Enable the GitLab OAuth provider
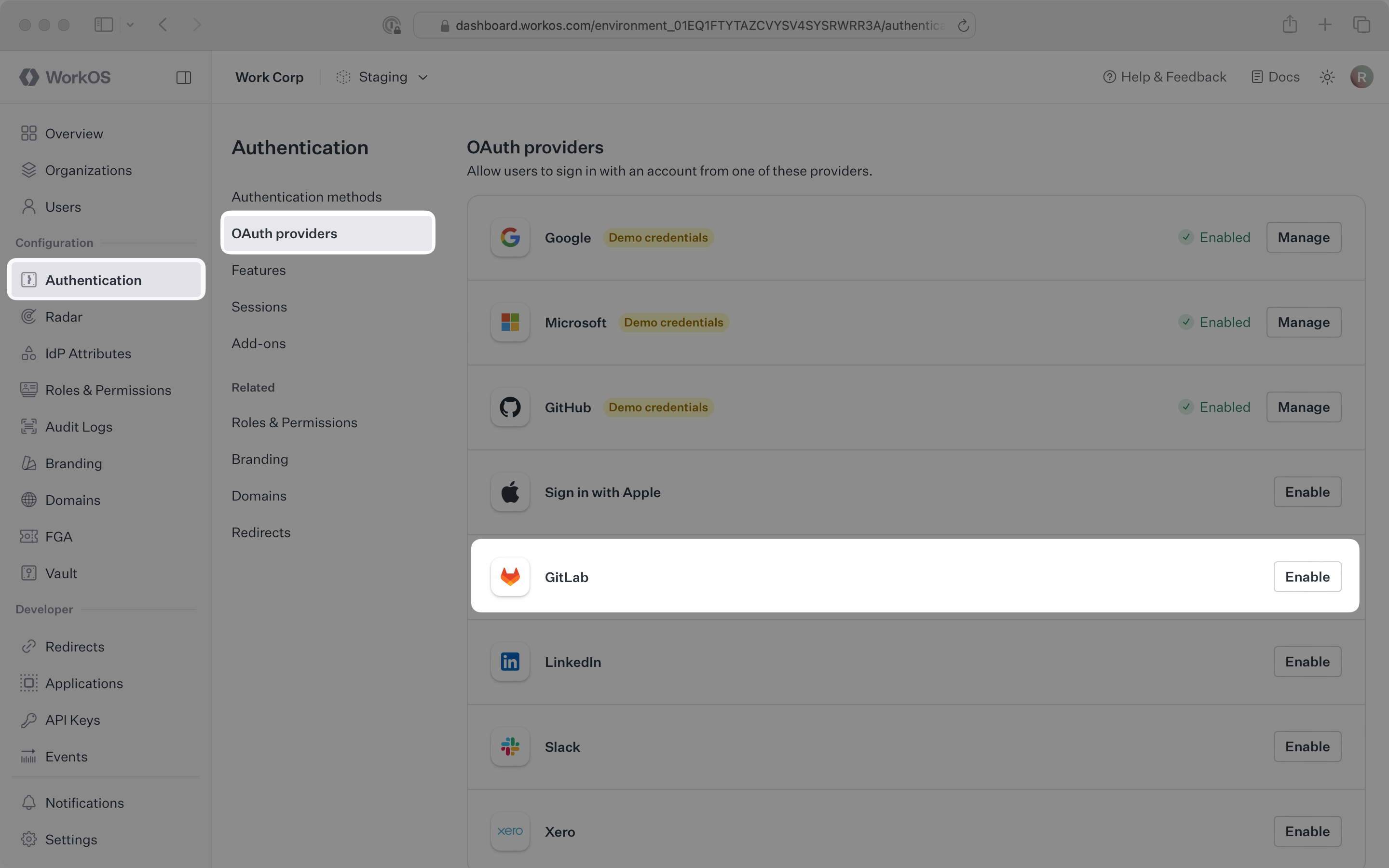Viewport: 1389px width, 868px height. (x=1307, y=576)
